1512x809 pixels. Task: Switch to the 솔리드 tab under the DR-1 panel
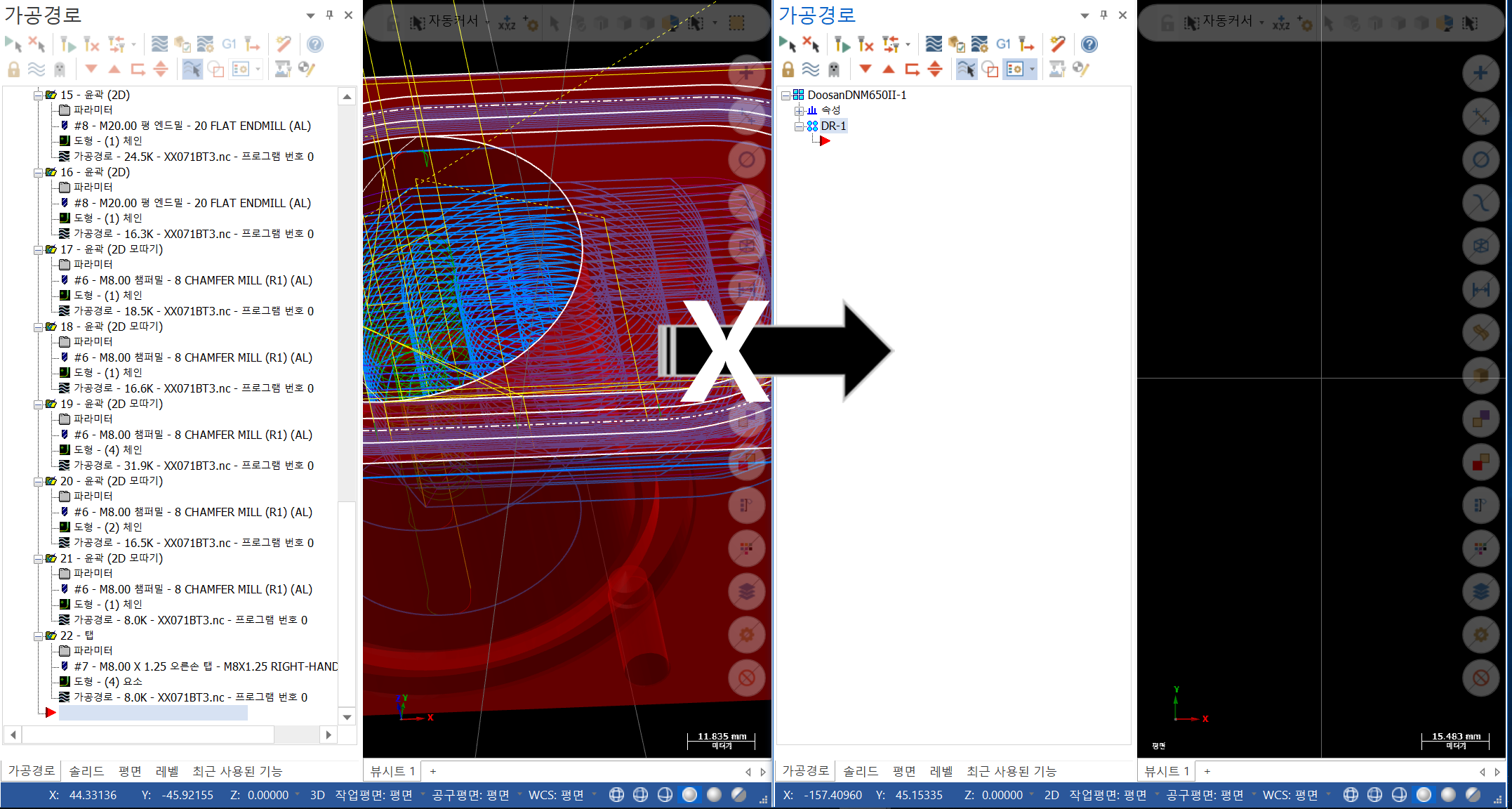tap(860, 771)
